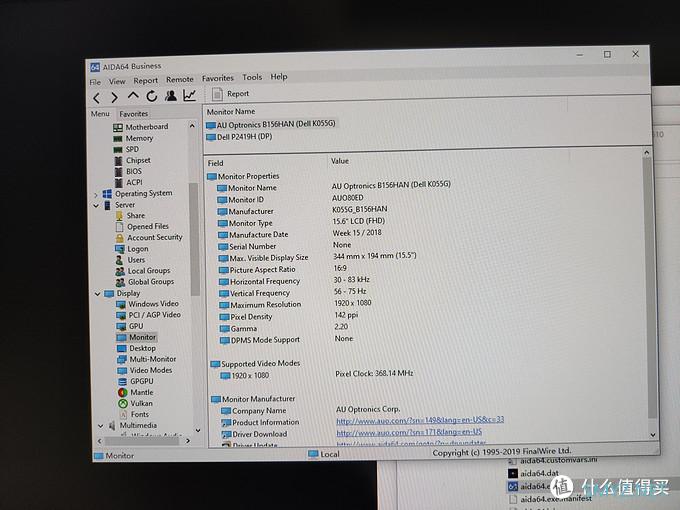This screenshot has width=680, height=510.
Task: Click the Field column header
Action: (216, 163)
